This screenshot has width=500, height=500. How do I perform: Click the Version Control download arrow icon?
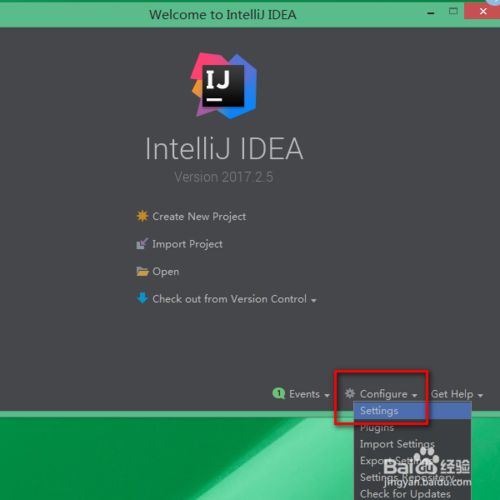click(x=142, y=298)
